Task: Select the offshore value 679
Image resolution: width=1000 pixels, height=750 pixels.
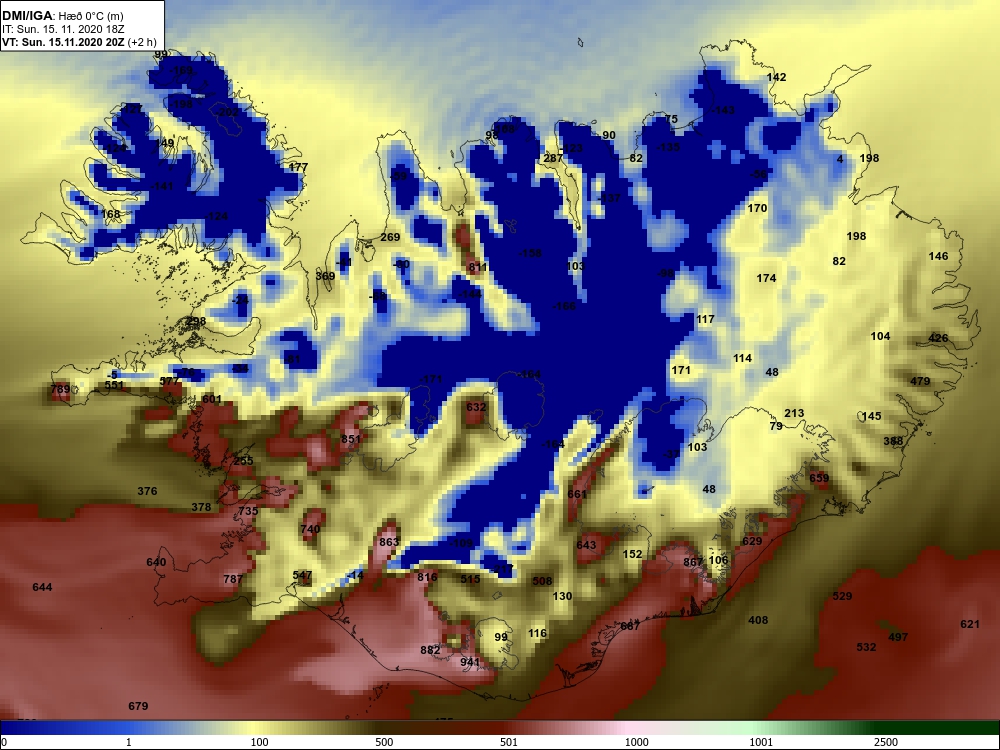Action: pos(138,706)
